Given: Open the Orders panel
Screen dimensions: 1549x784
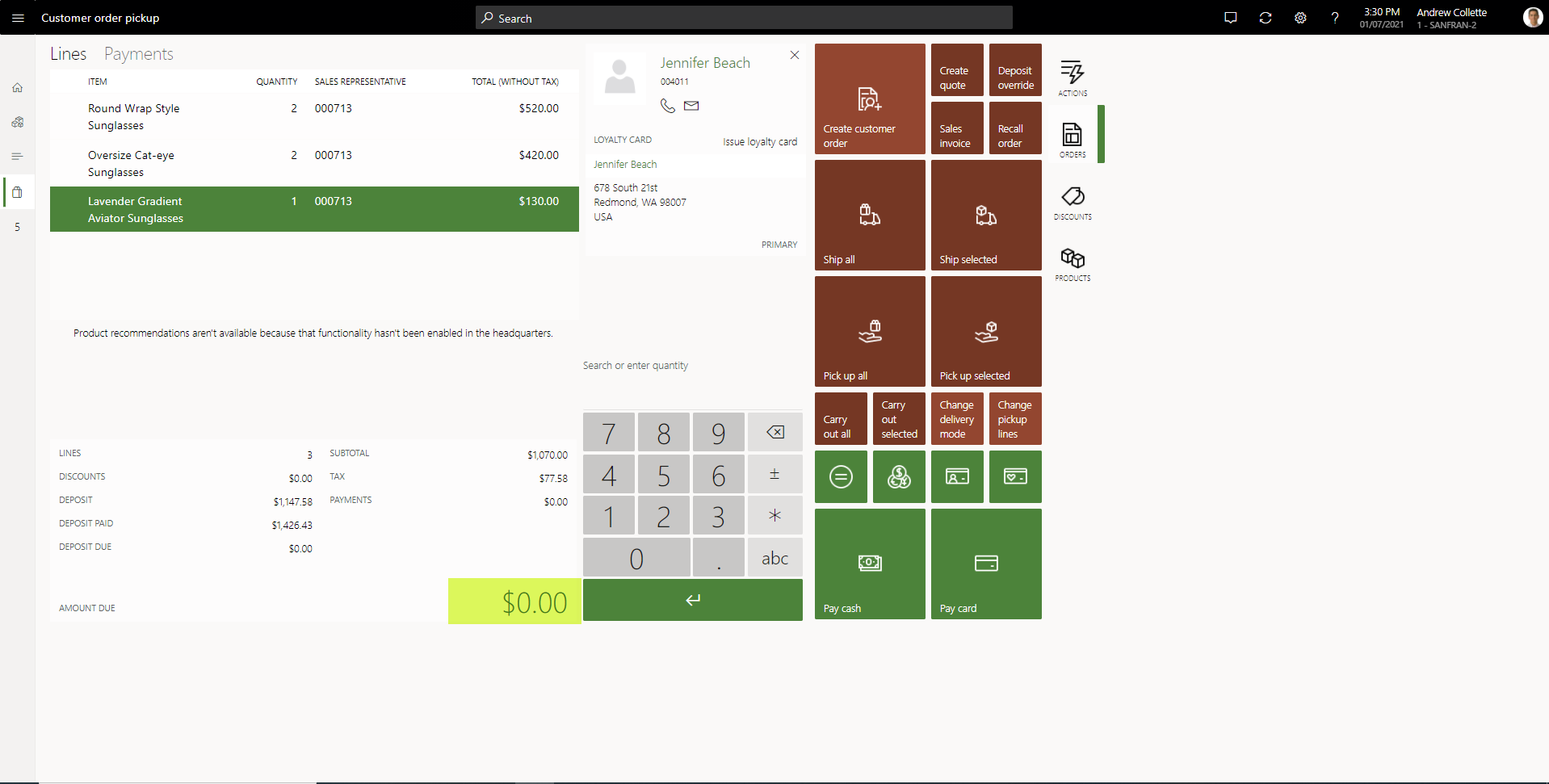Looking at the screenshot, I should pyautogui.click(x=1073, y=139).
